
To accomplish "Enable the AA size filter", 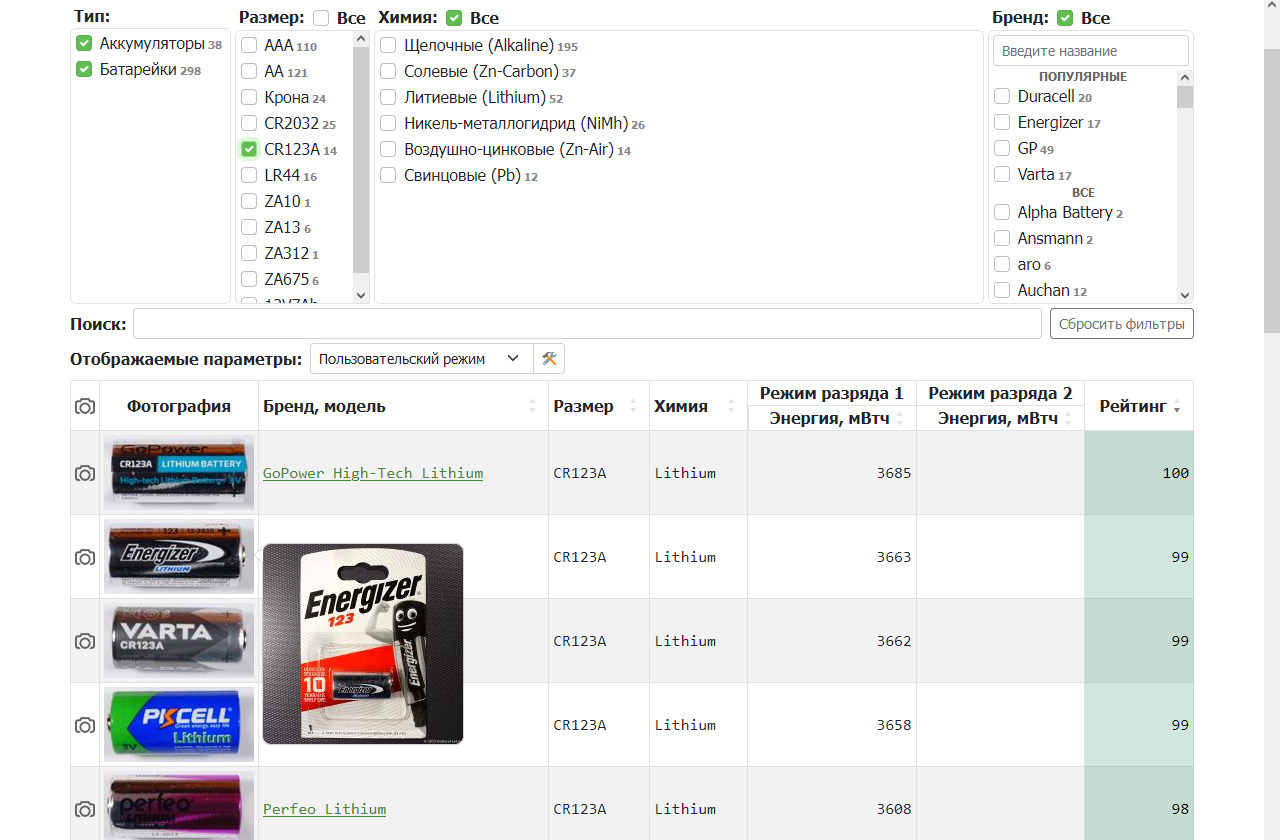I will pos(249,72).
